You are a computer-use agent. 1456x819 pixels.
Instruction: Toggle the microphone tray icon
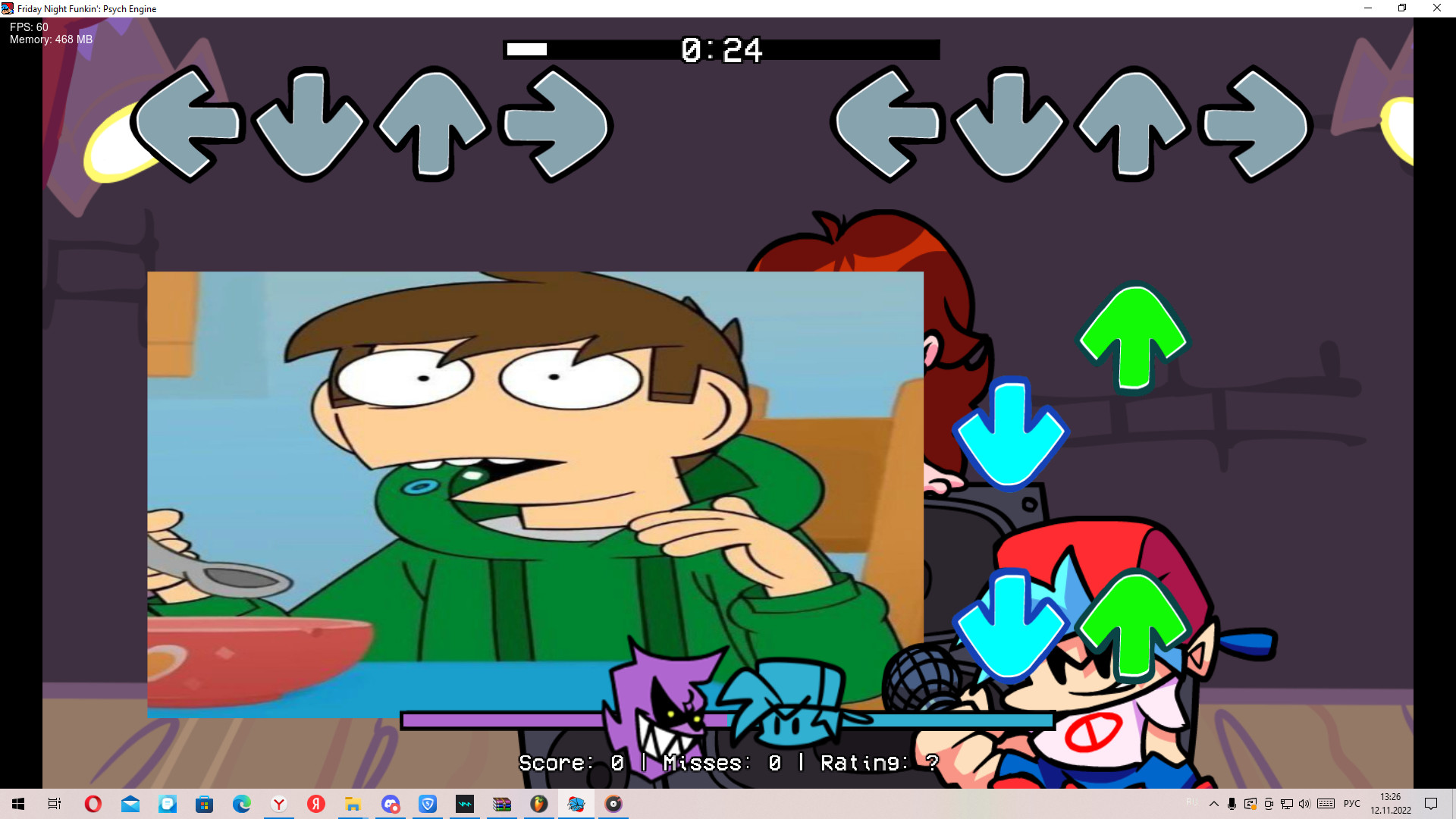click(x=1232, y=804)
